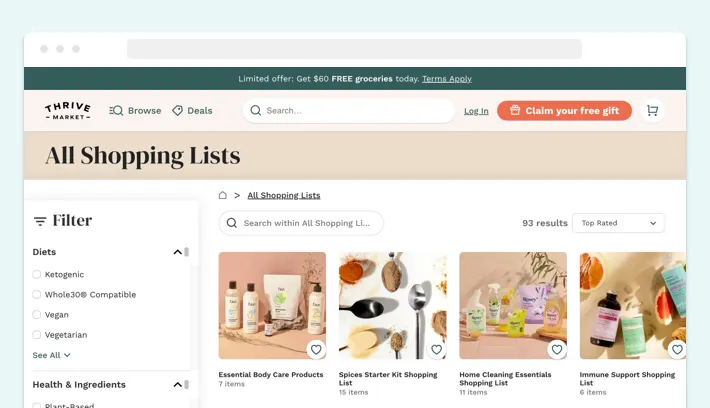Open Home Cleaning Essentials thumbnail image

(x=513, y=306)
